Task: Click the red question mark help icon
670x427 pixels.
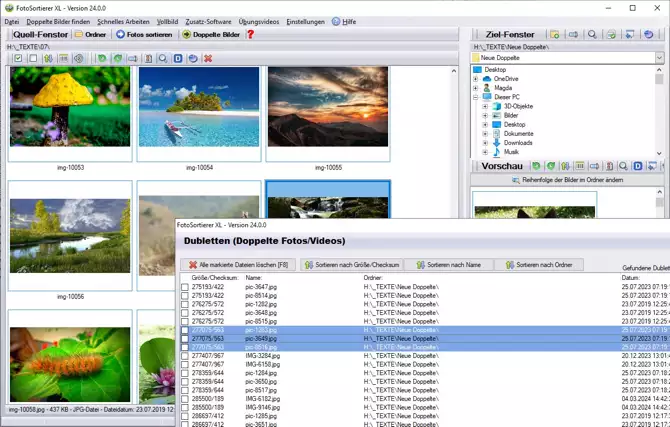Action: (251, 34)
